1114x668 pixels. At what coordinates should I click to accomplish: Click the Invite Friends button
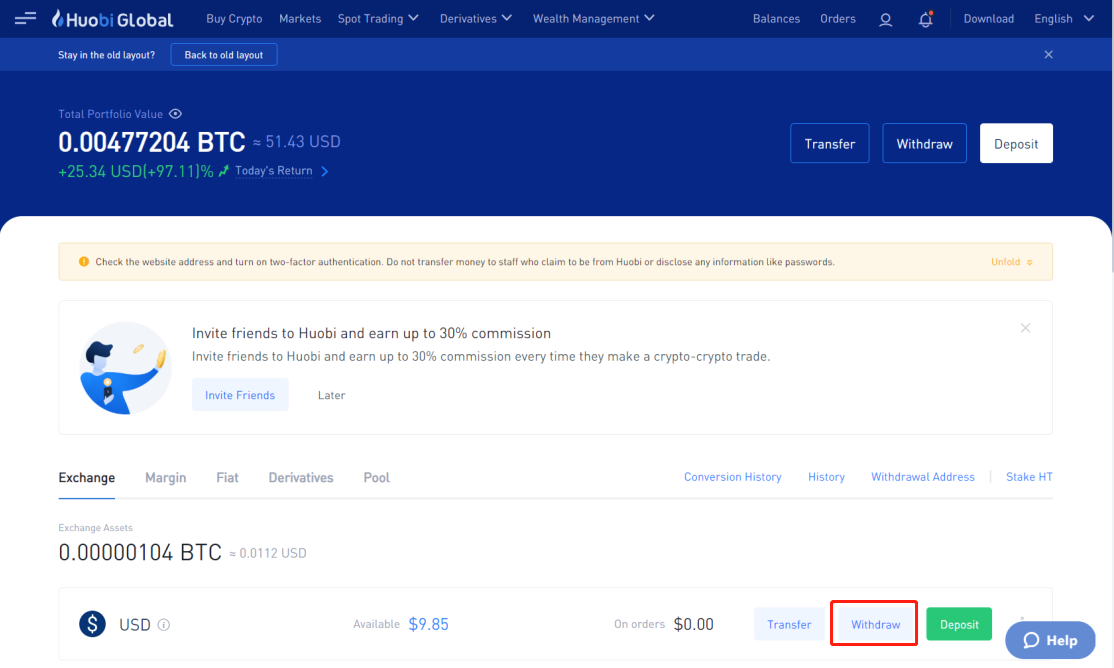pyautogui.click(x=240, y=395)
